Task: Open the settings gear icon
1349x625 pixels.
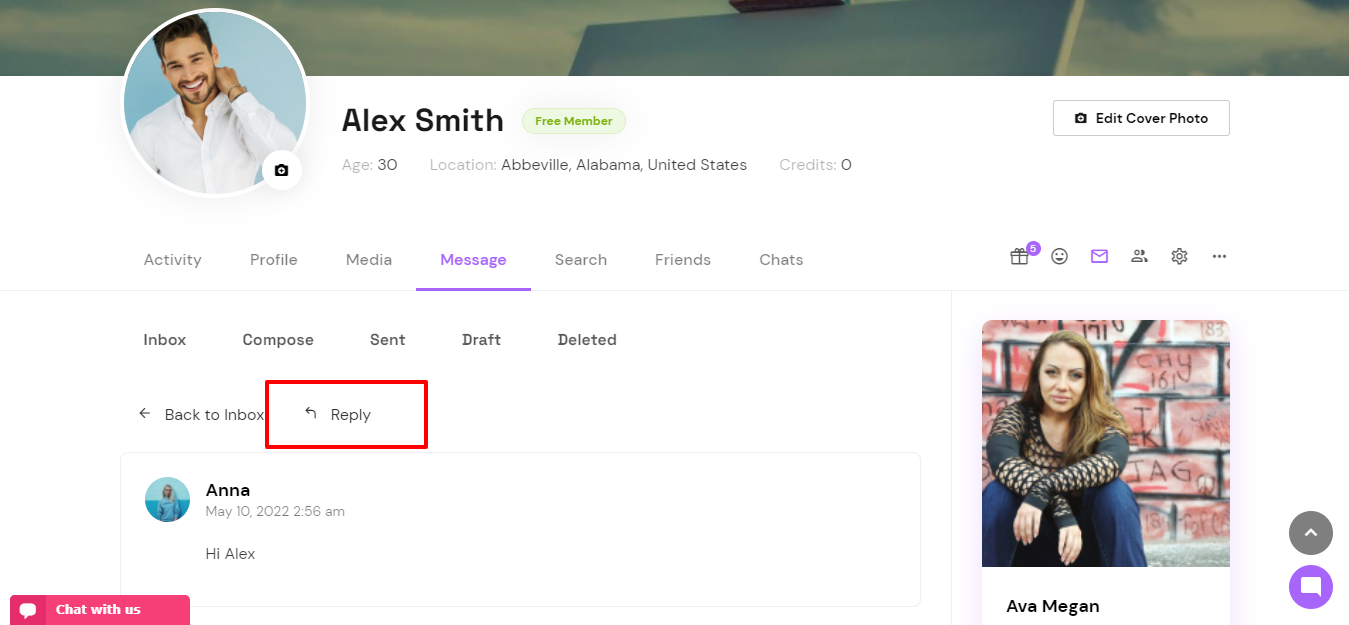Action: tap(1180, 257)
